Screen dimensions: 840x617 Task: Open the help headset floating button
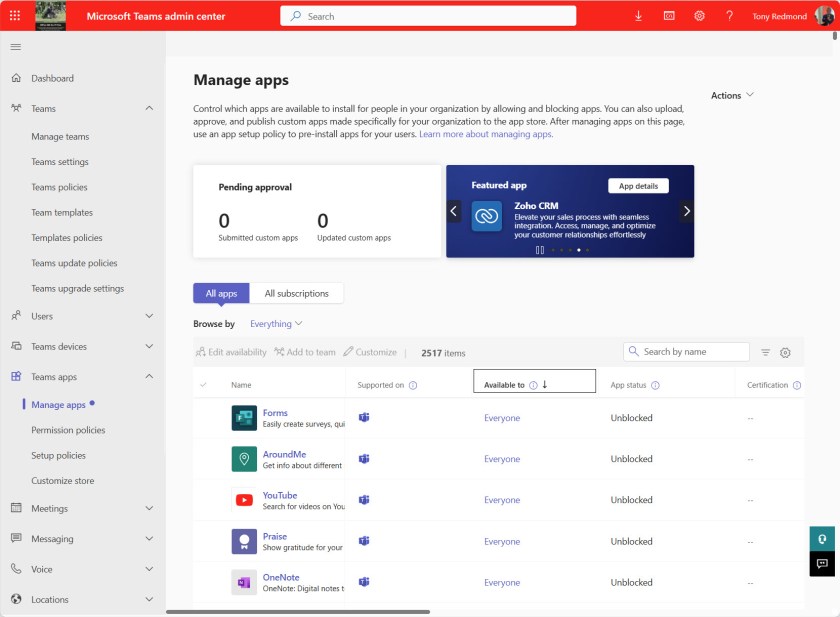click(822, 539)
